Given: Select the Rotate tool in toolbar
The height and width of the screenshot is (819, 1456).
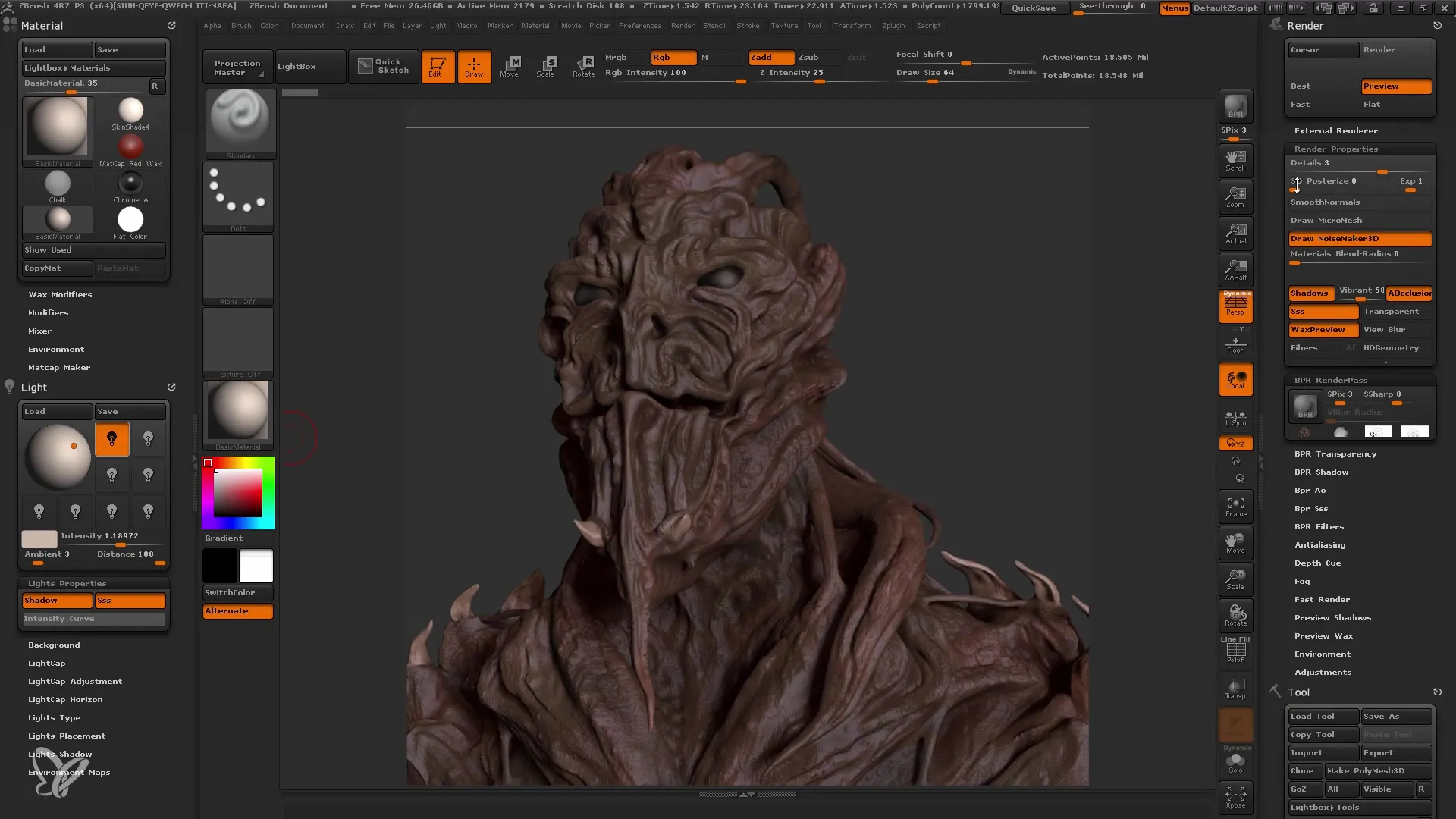Looking at the screenshot, I should 583,65.
